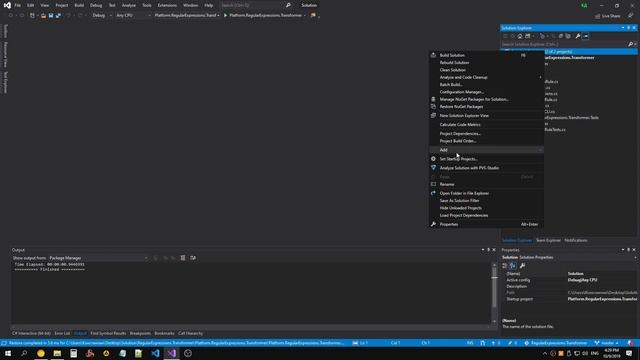The width and height of the screenshot is (640, 360).
Task: Click Collapse All icon in Solution Explorer
Action: pyautogui.click(x=560, y=36)
